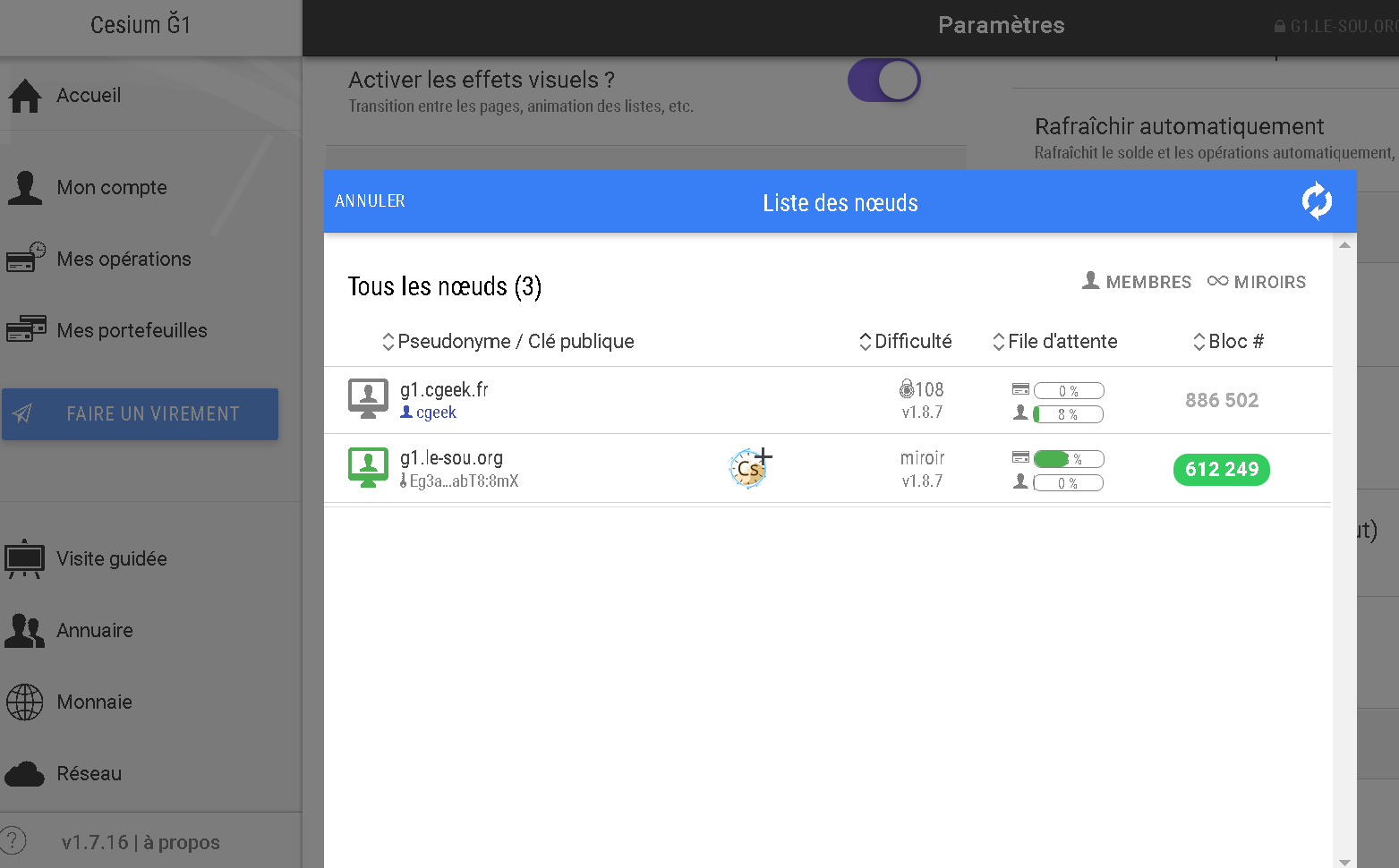The image size is (1399, 868).
Task: Open Réseau via the cloud icon
Action: tap(25, 774)
